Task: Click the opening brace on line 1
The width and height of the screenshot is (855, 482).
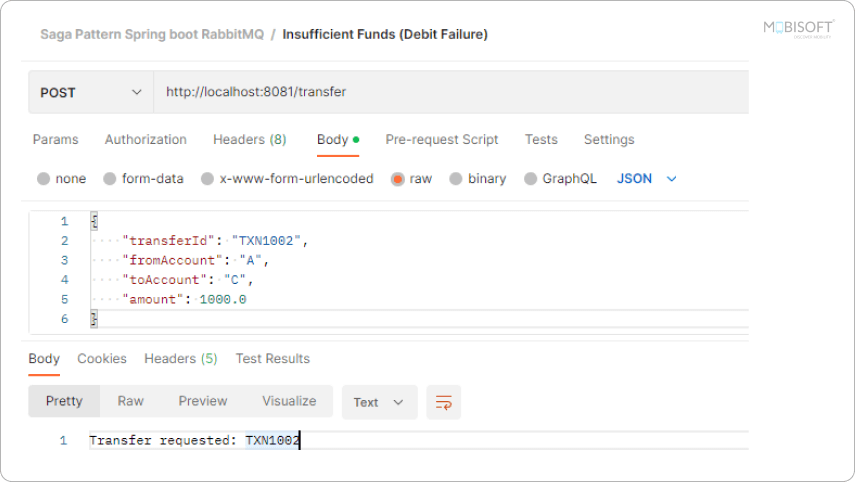Action: click(94, 221)
